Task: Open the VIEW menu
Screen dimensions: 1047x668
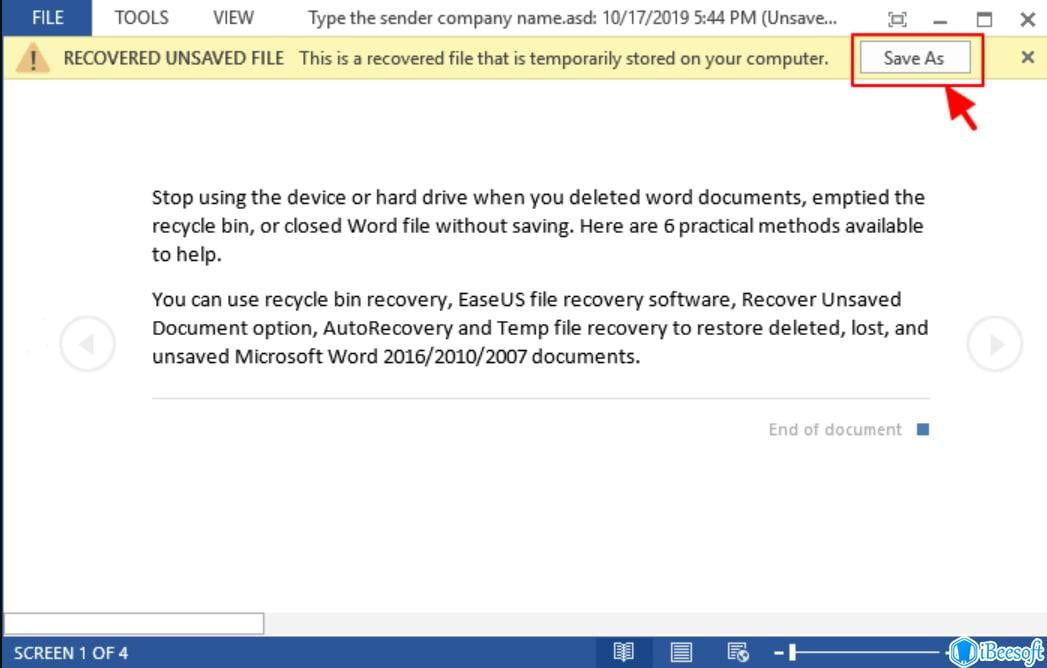Action: [233, 18]
